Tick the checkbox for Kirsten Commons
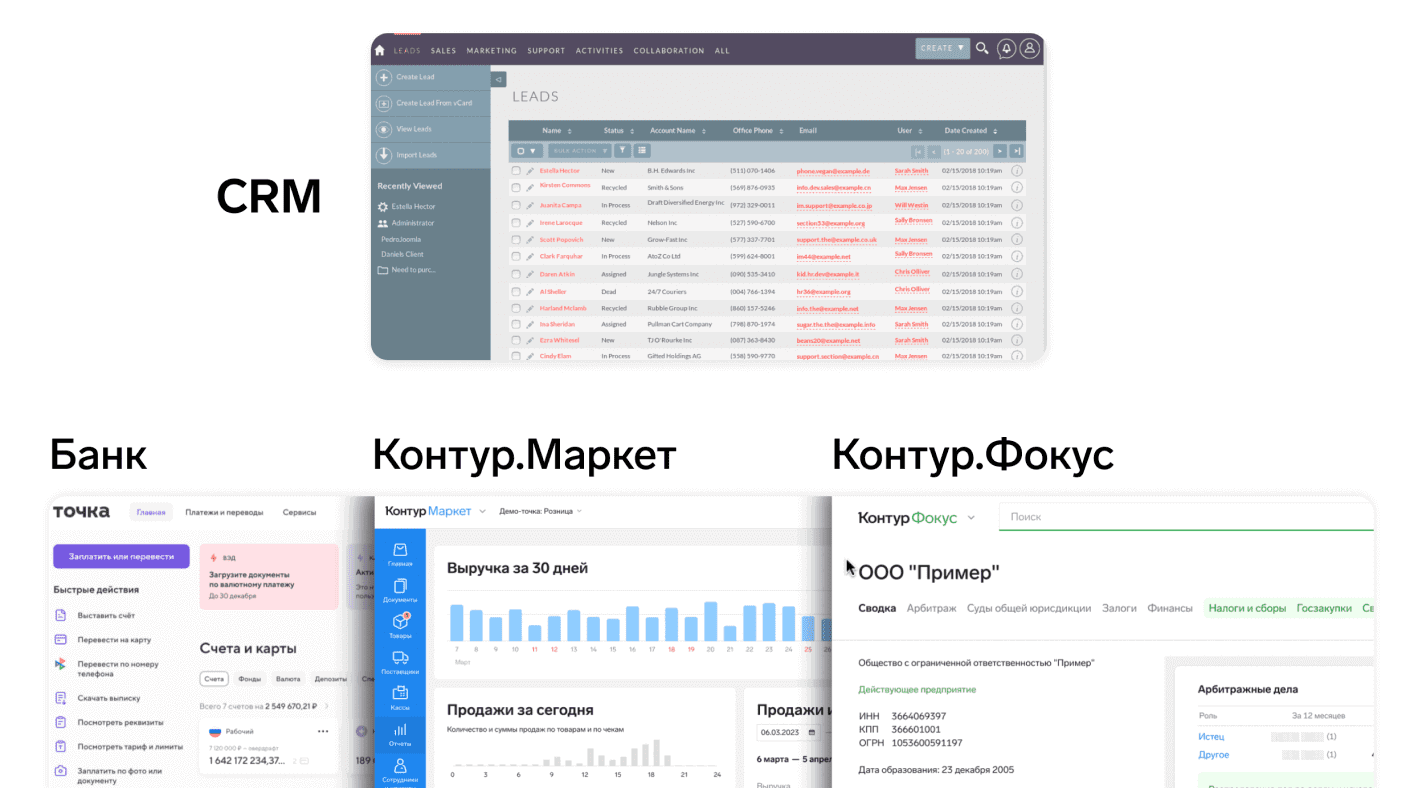Screen dimensions: 1418x788 tap(516, 187)
